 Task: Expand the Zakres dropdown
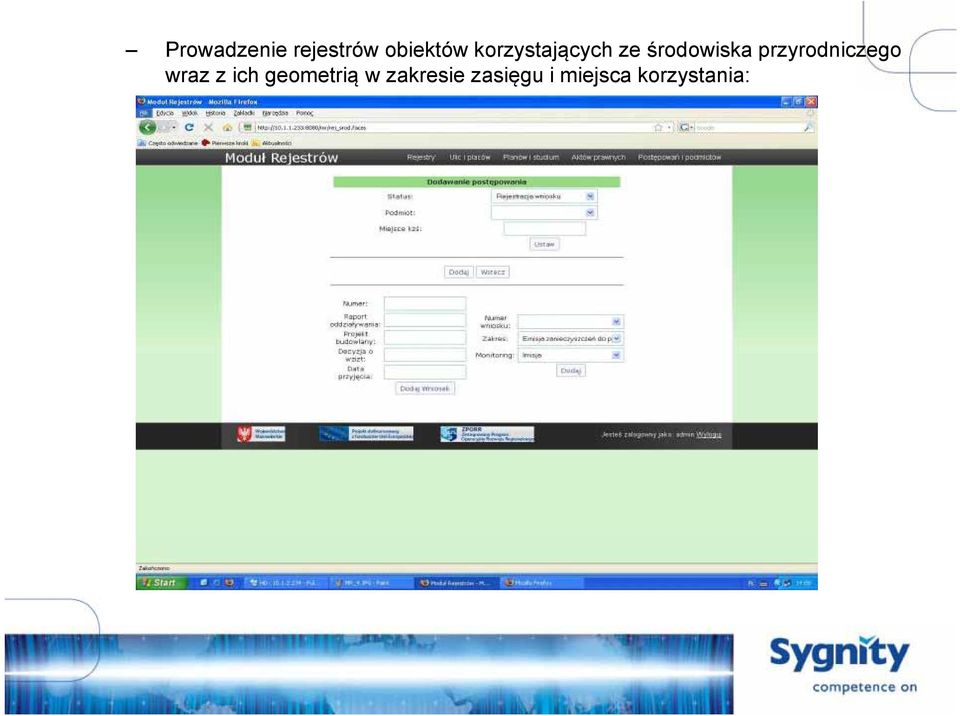pos(617,339)
